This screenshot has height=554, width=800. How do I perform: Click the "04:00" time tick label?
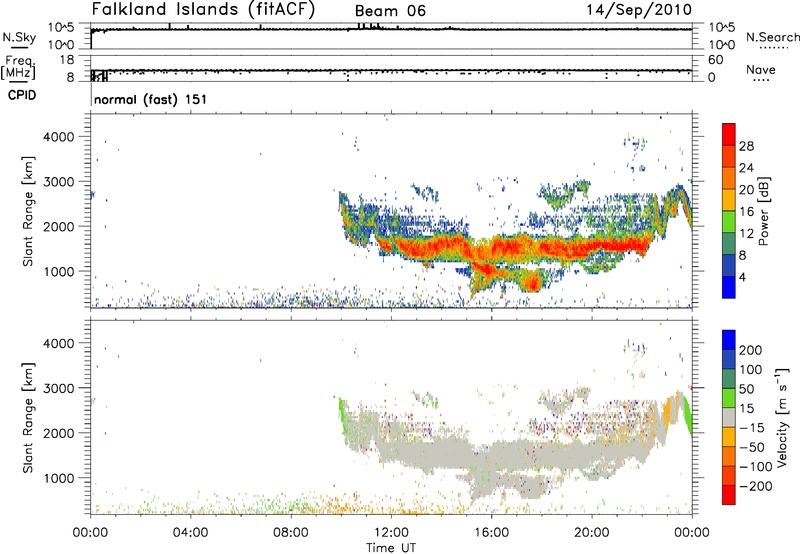[190, 533]
